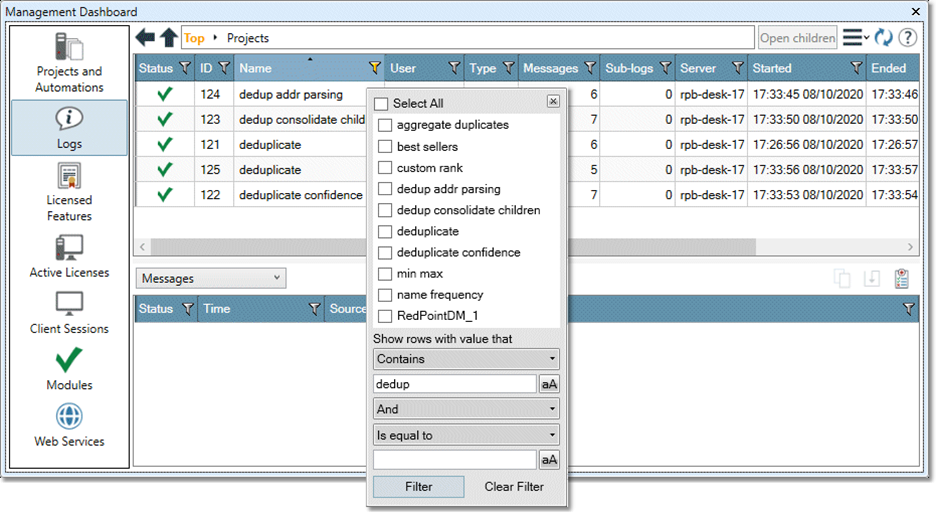Viewport: 936px width, 514px height.
Task: Open Web Services in sidebar
Action: click(x=69, y=424)
